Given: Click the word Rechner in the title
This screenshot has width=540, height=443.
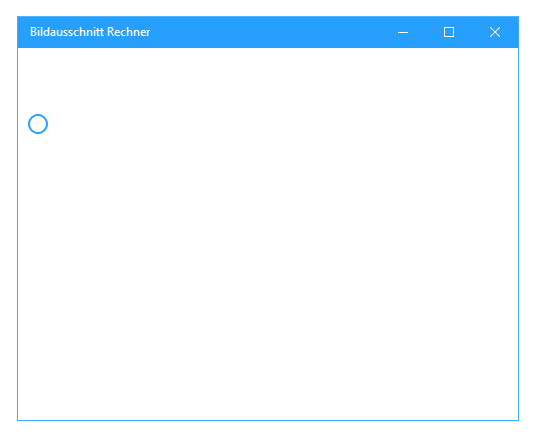Looking at the screenshot, I should (x=128, y=32).
